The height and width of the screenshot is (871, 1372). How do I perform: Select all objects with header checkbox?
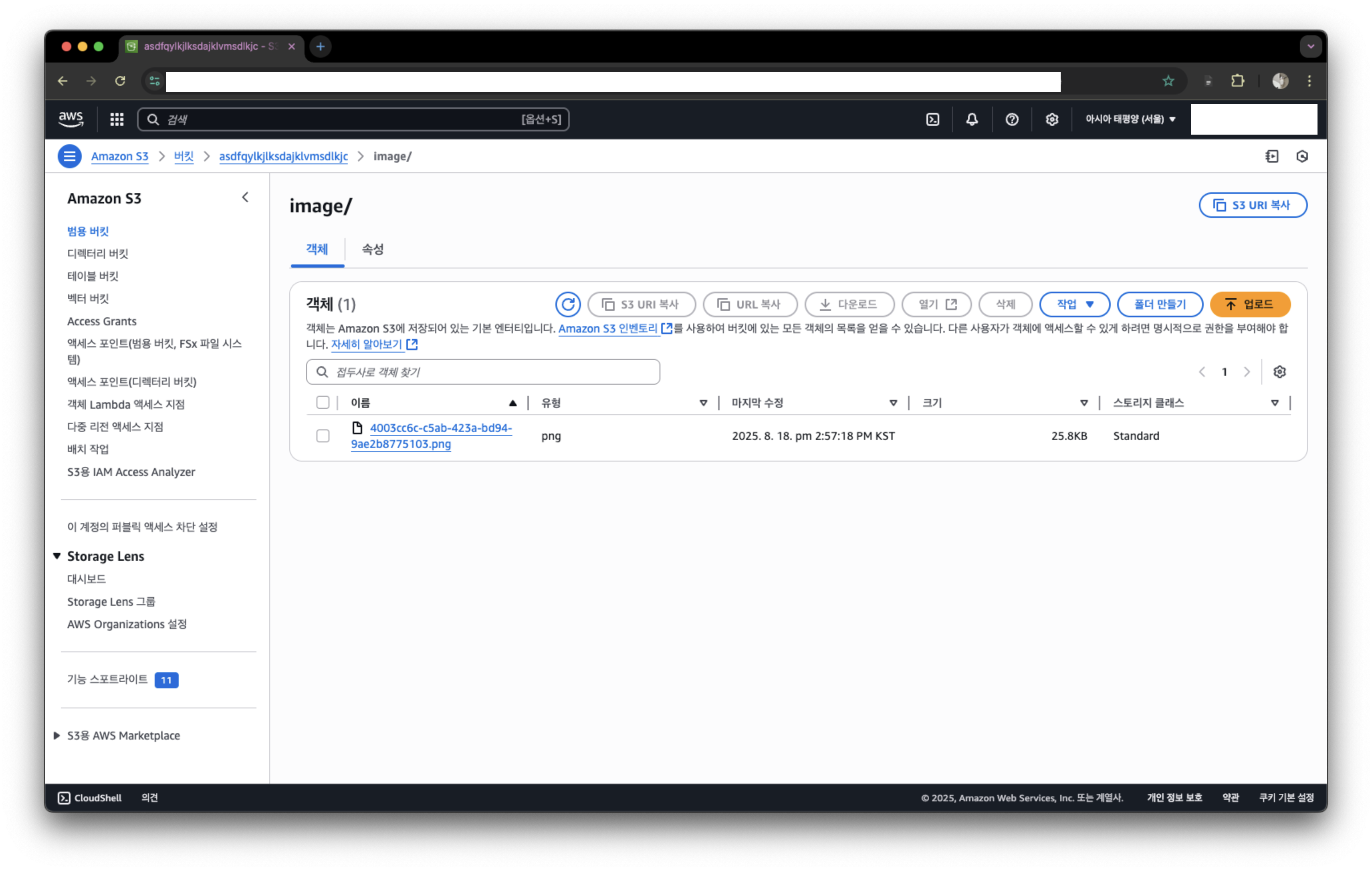[x=323, y=403]
